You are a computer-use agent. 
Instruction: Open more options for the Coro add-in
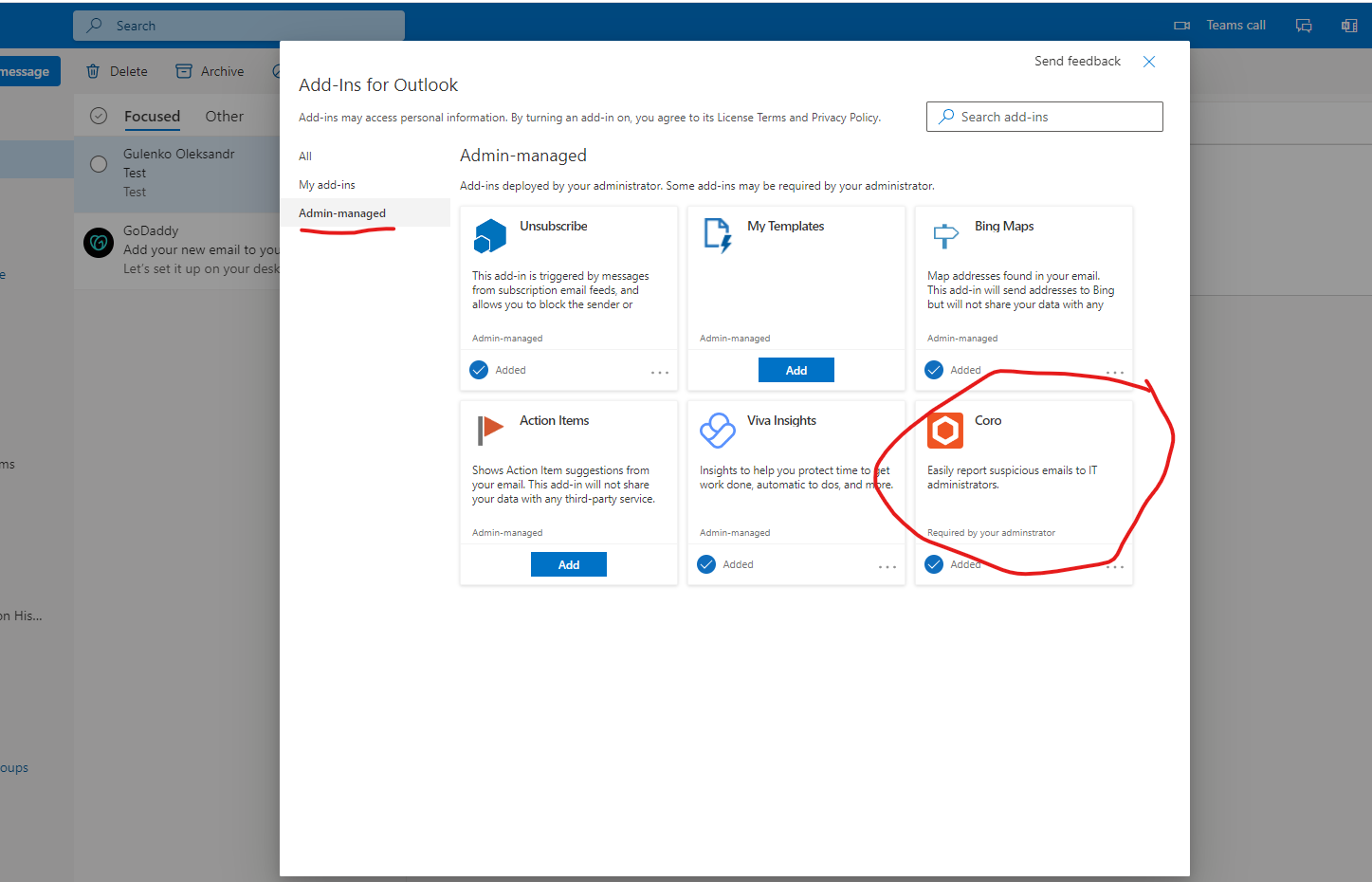click(x=1115, y=567)
